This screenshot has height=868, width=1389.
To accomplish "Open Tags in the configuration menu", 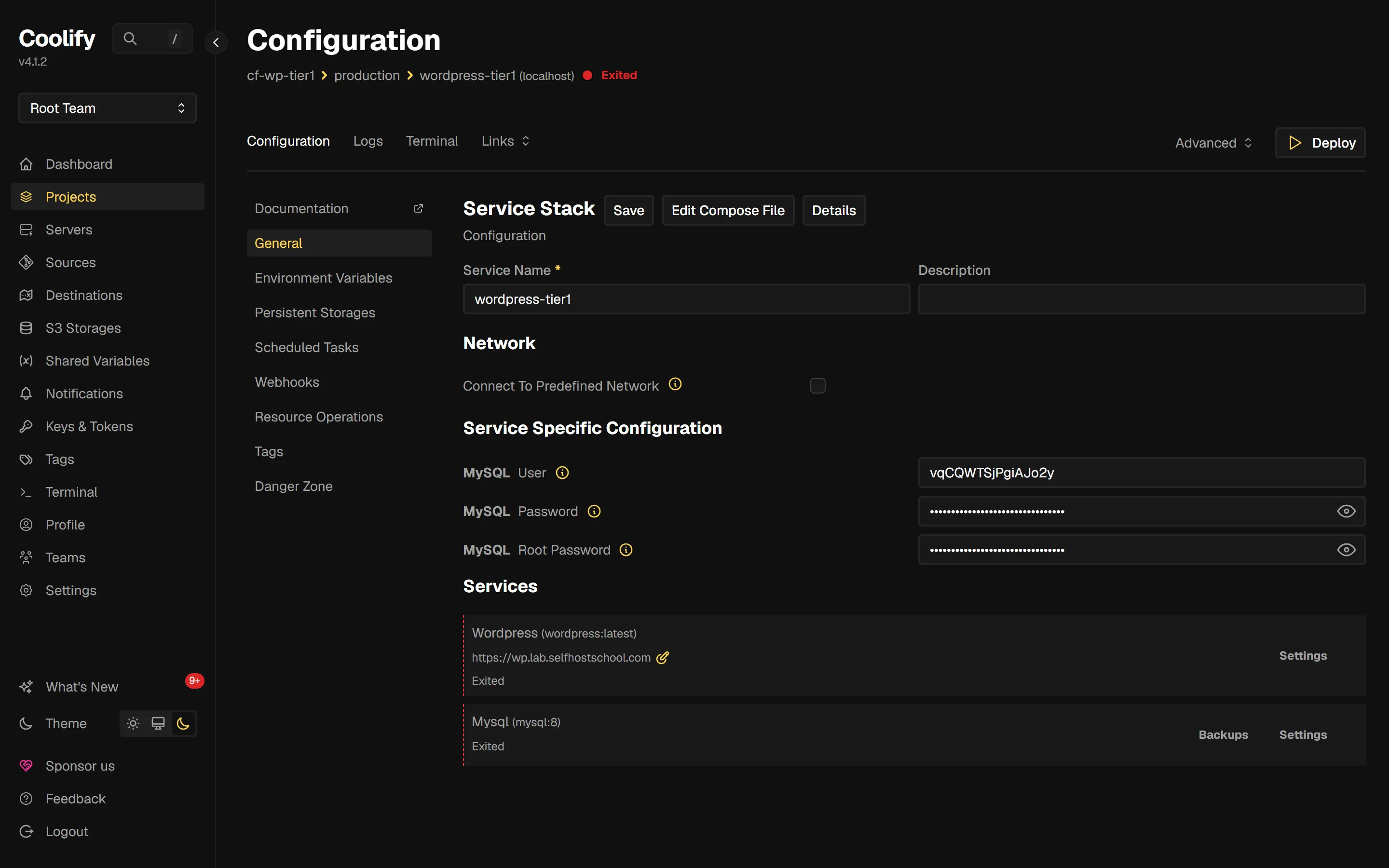I will coord(339,452).
